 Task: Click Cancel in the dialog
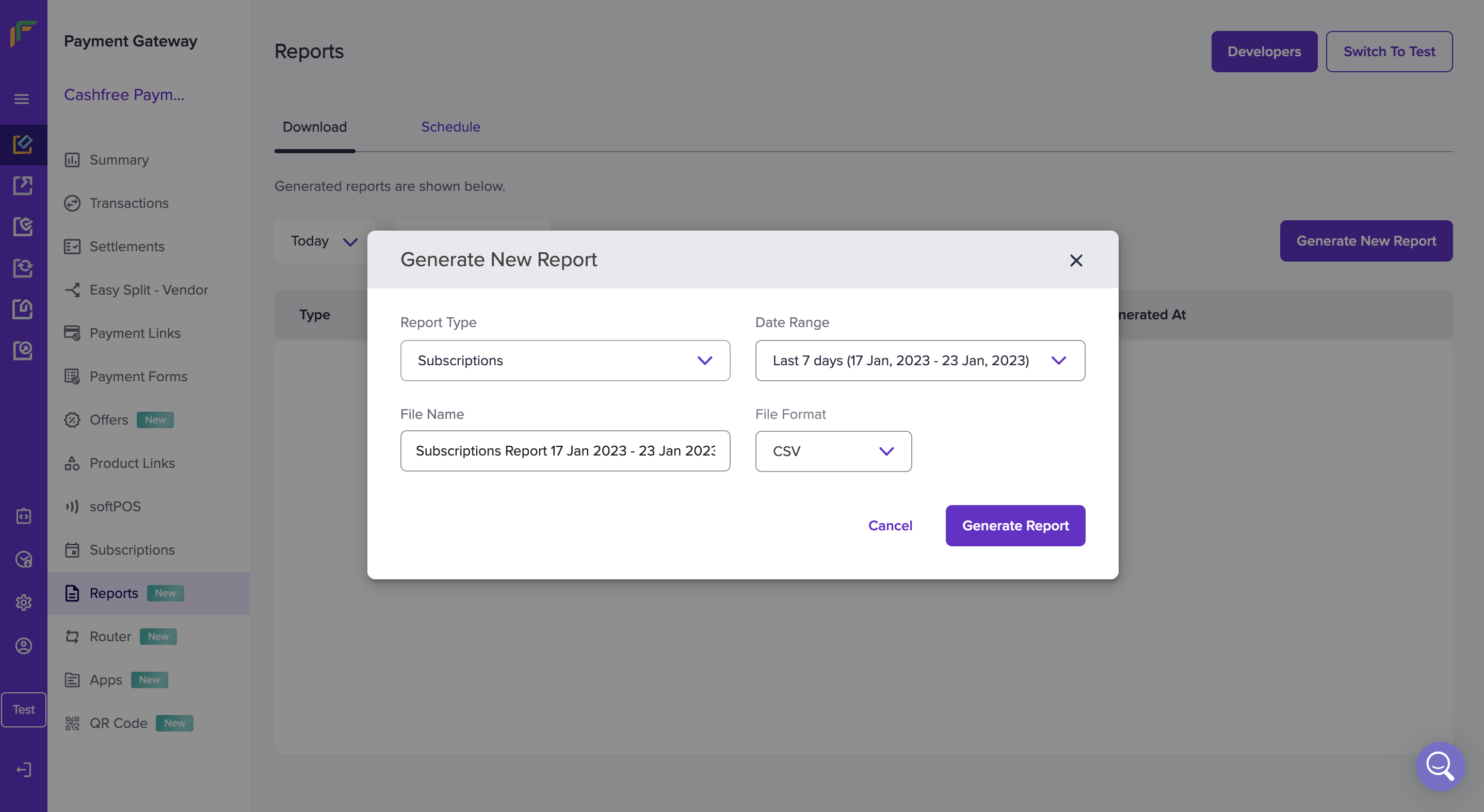point(890,525)
